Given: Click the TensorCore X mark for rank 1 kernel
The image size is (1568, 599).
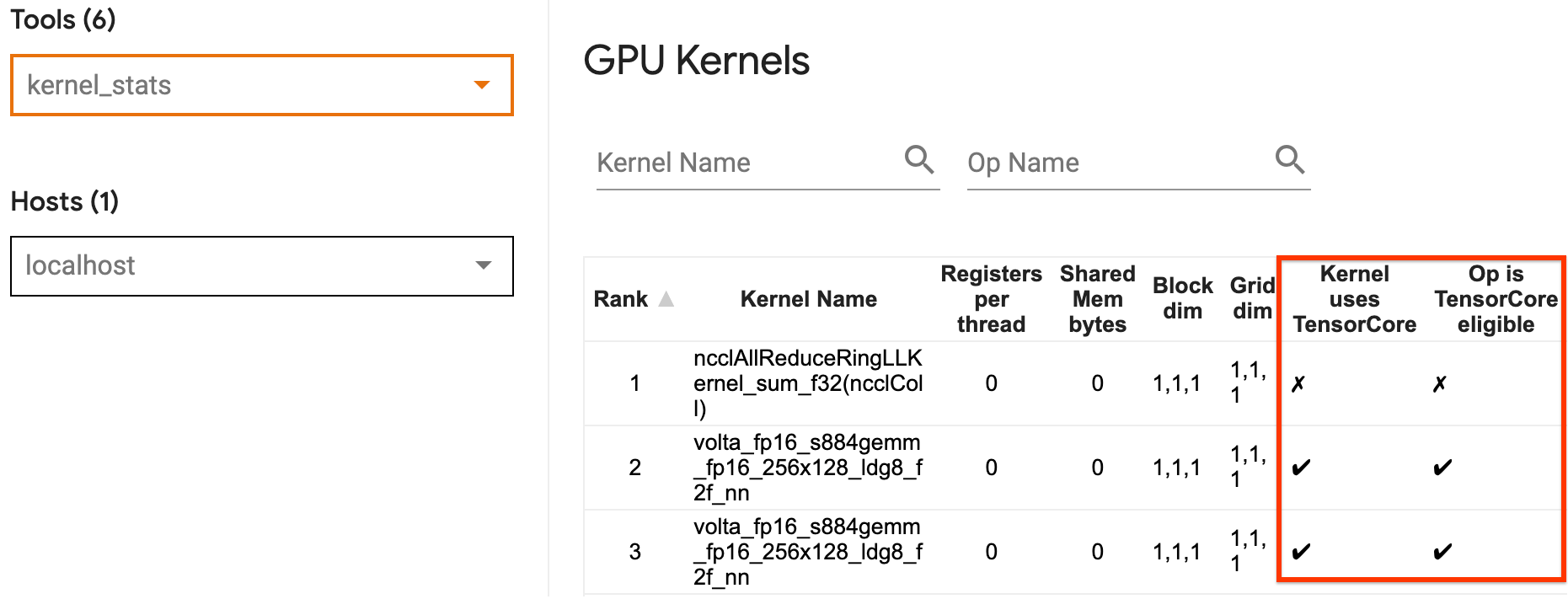Looking at the screenshot, I should [1298, 384].
